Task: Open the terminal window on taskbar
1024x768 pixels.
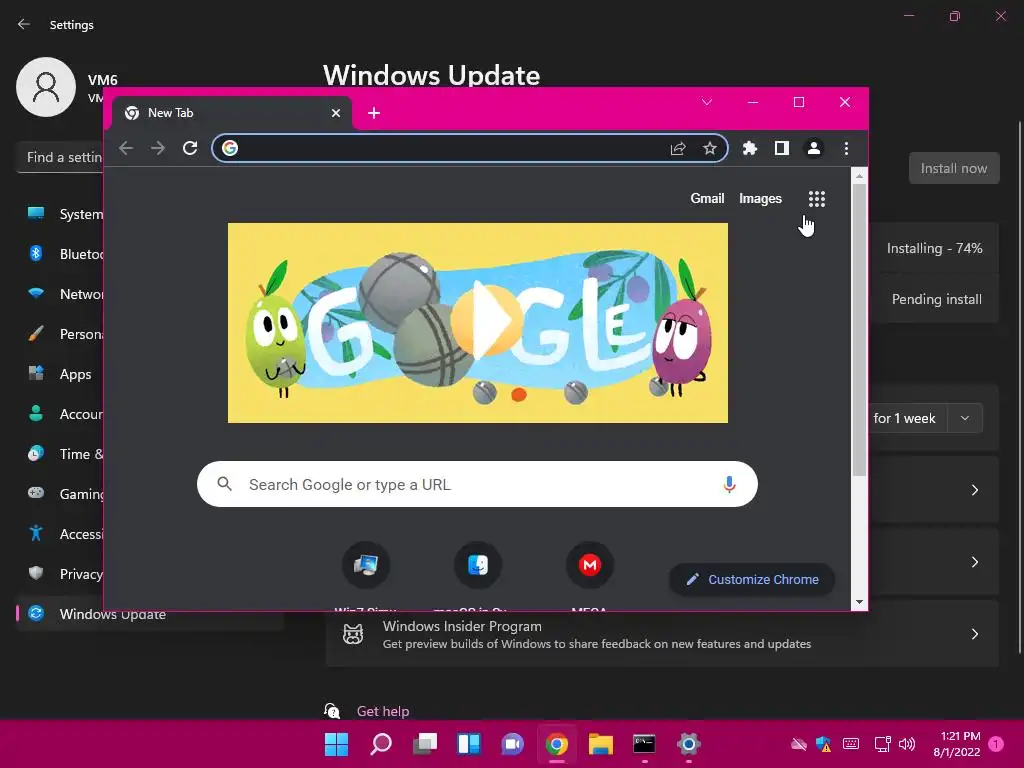Action: (x=645, y=744)
